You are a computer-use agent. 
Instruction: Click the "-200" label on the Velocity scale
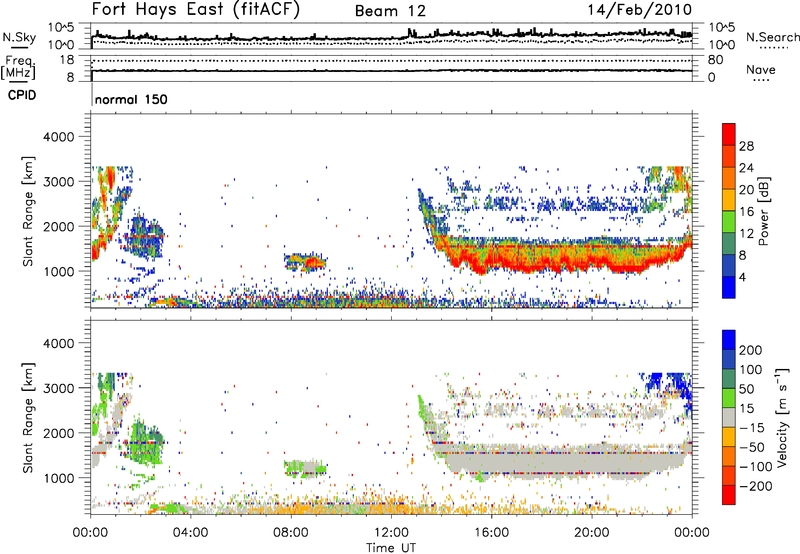755,486
